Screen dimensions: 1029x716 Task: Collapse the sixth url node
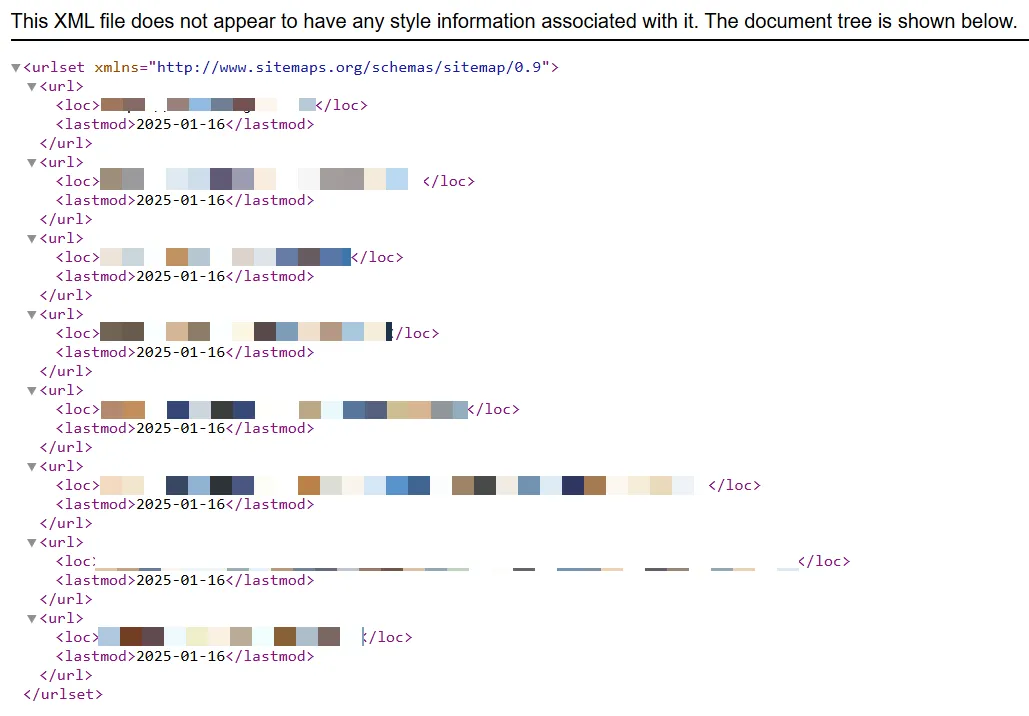point(32,467)
